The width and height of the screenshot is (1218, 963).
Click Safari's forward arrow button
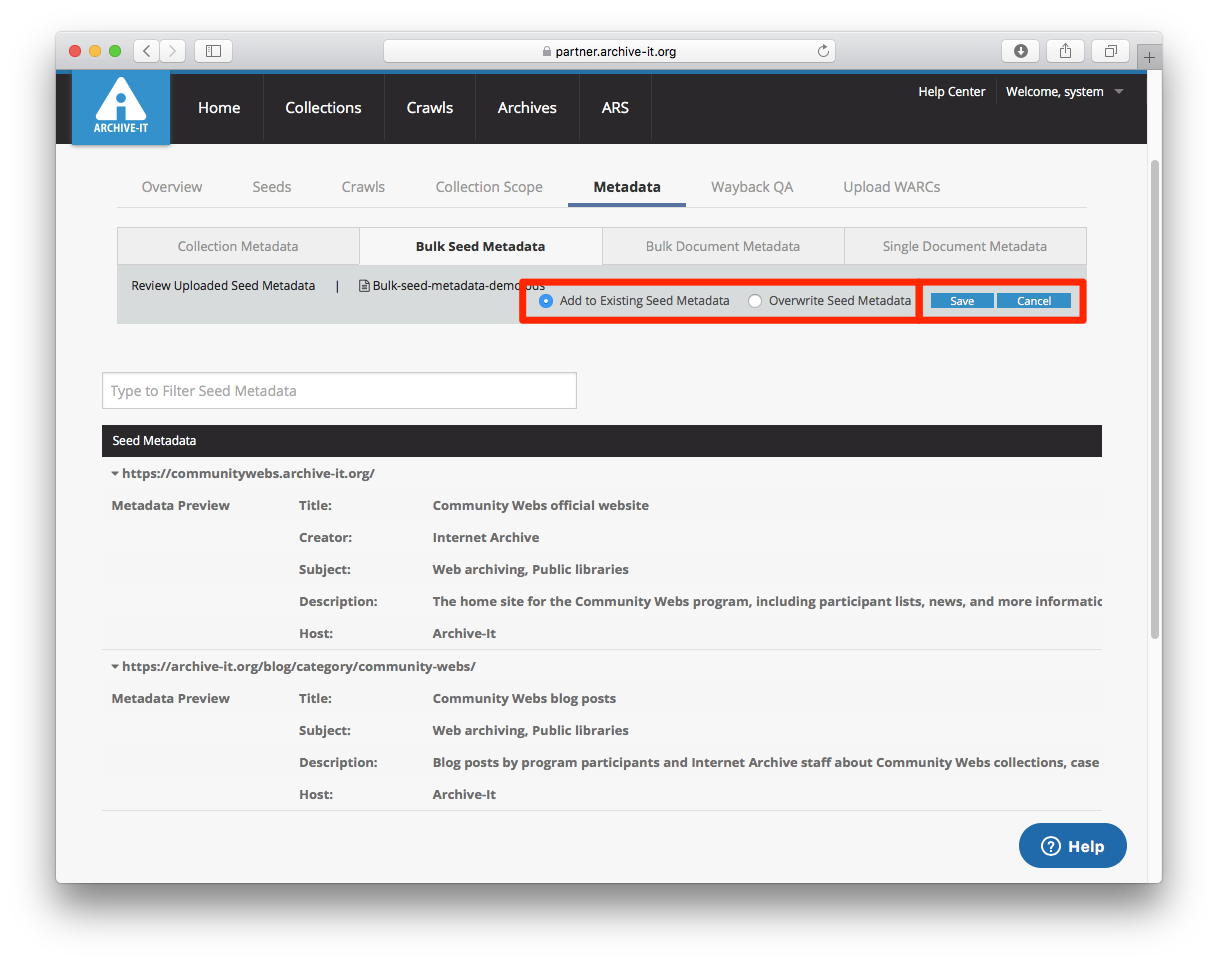pyautogui.click(x=172, y=51)
